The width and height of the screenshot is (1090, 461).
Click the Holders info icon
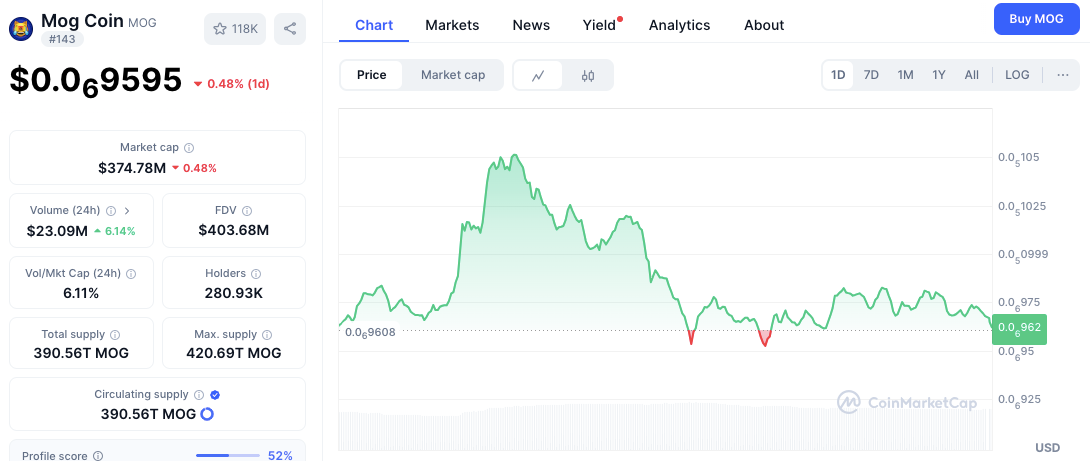pos(256,273)
